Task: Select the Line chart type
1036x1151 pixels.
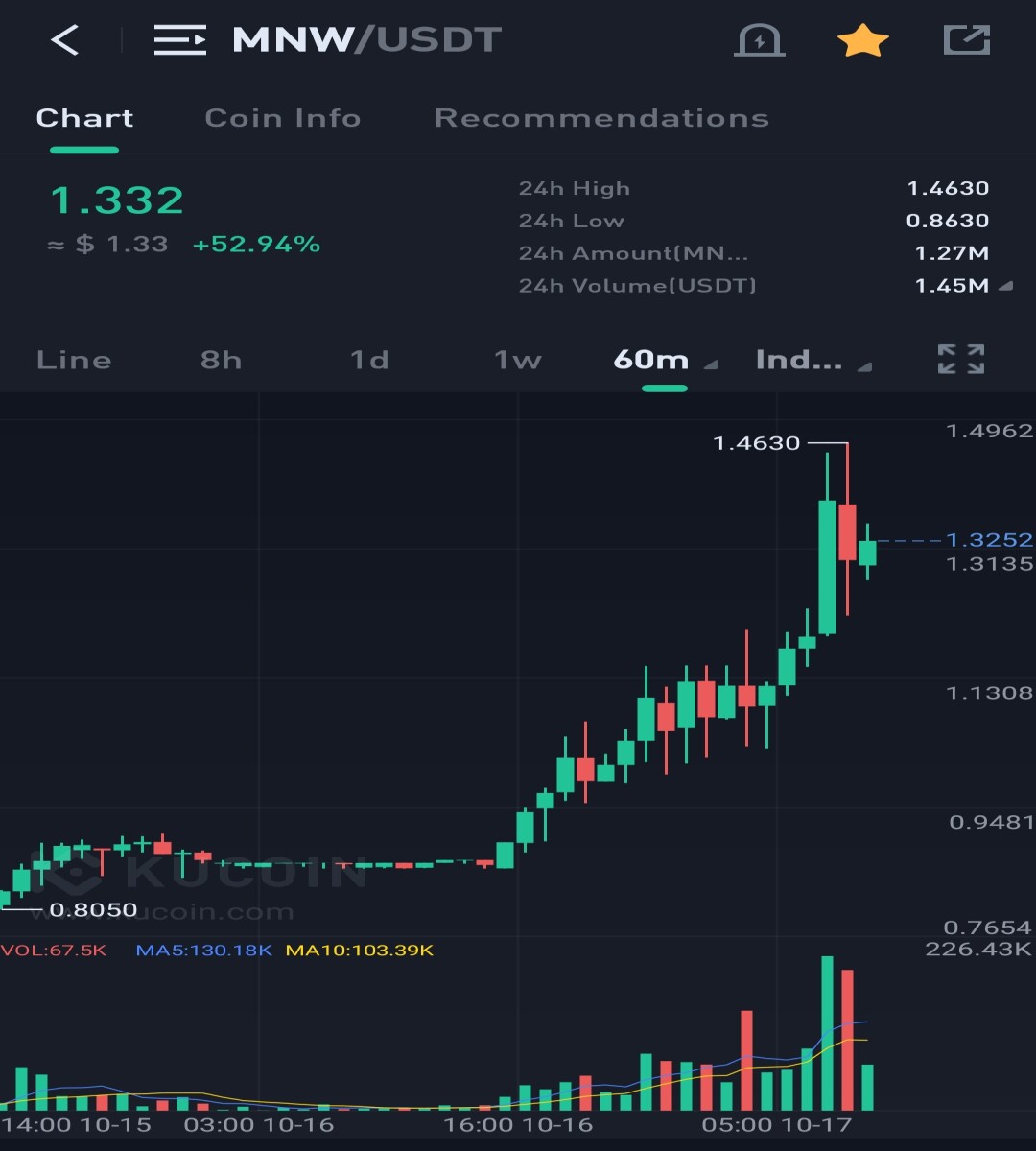Action: pos(74,361)
